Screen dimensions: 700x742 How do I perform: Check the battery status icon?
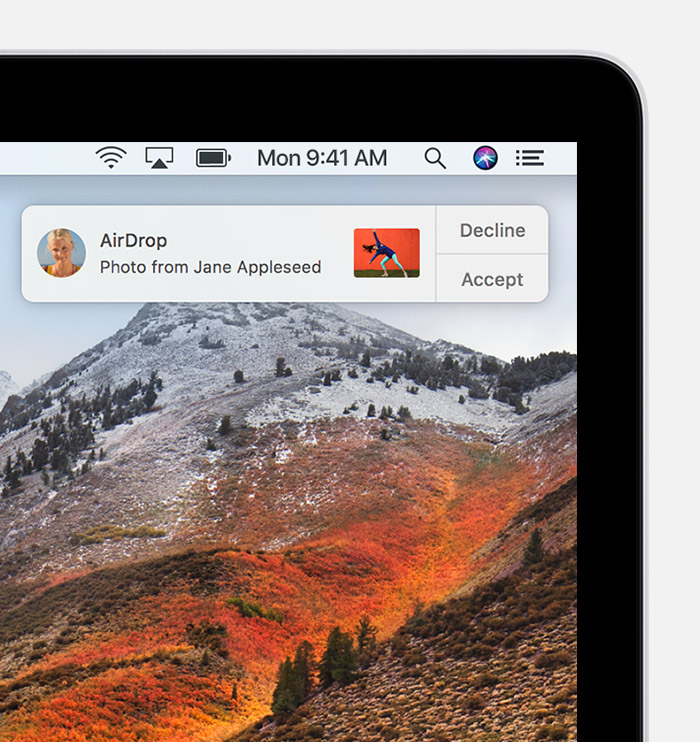click(213, 158)
